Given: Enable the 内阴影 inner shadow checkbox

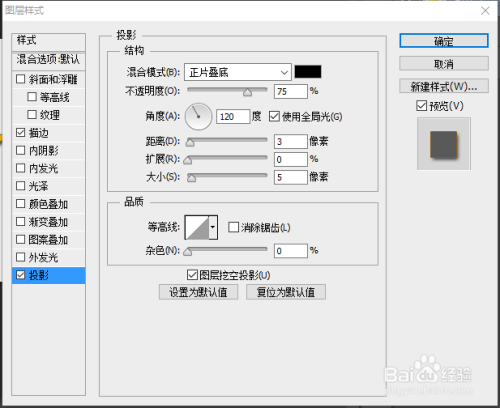Looking at the screenshot, I should point(20,150).
